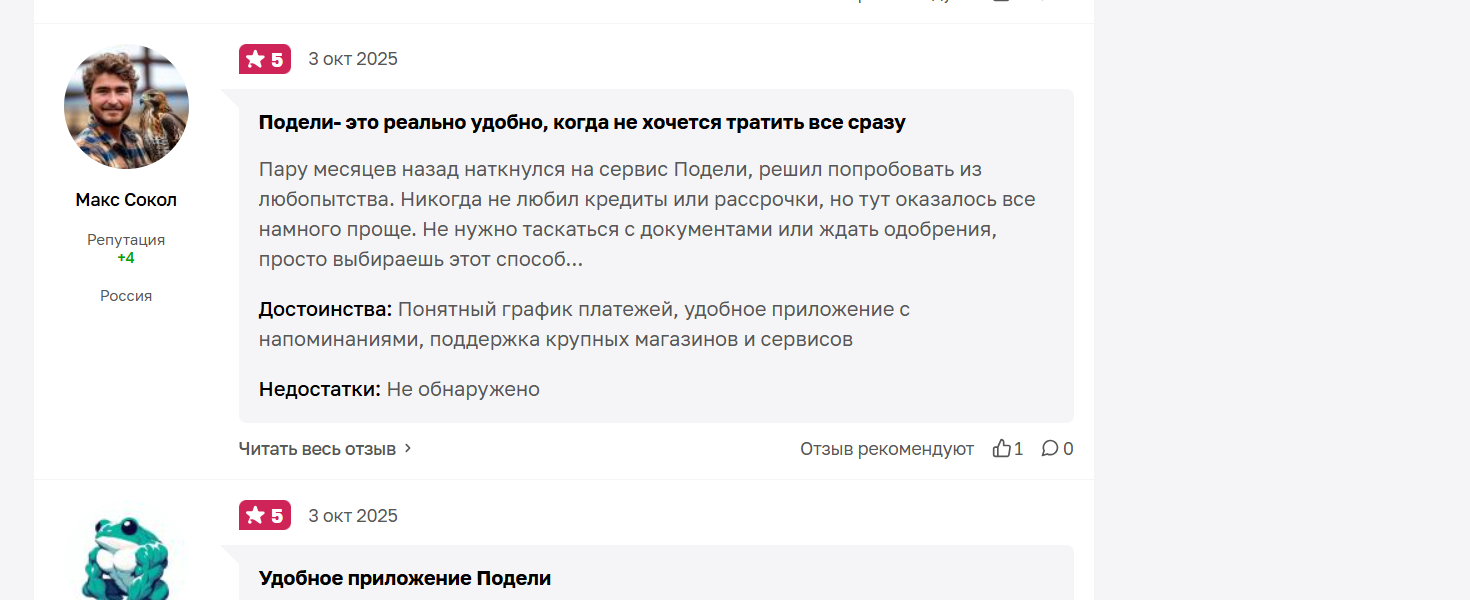Expand review via chevron after "Читать весь отзыв"
1470x600 pixels.
408,449
